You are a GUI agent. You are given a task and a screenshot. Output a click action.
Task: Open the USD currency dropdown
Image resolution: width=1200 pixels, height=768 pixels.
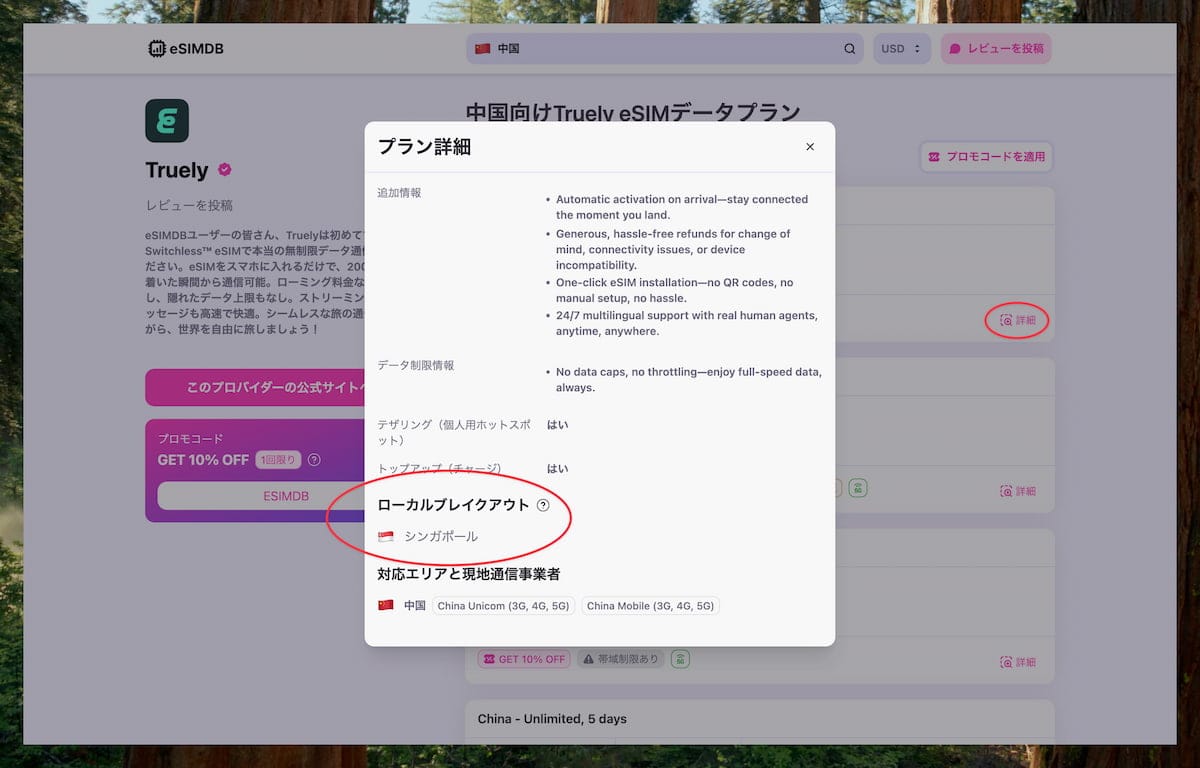pyautogui.click(x=902, y=48)
